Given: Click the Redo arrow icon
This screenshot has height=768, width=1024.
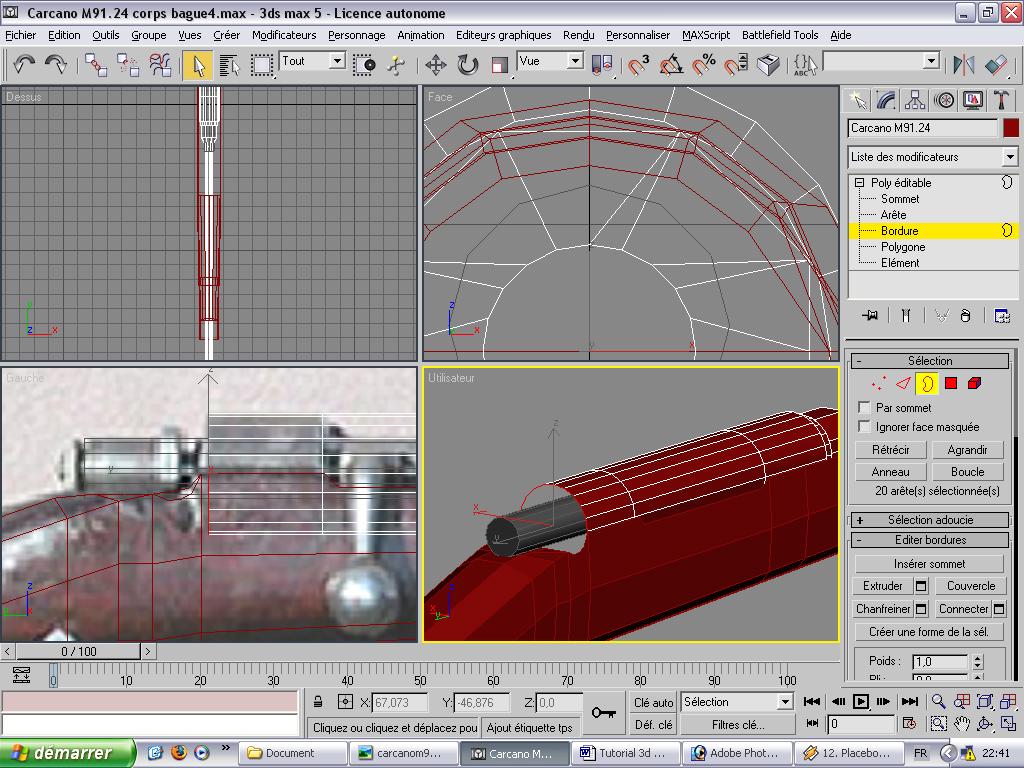Looking at the screenshot, I should (56, 64).
